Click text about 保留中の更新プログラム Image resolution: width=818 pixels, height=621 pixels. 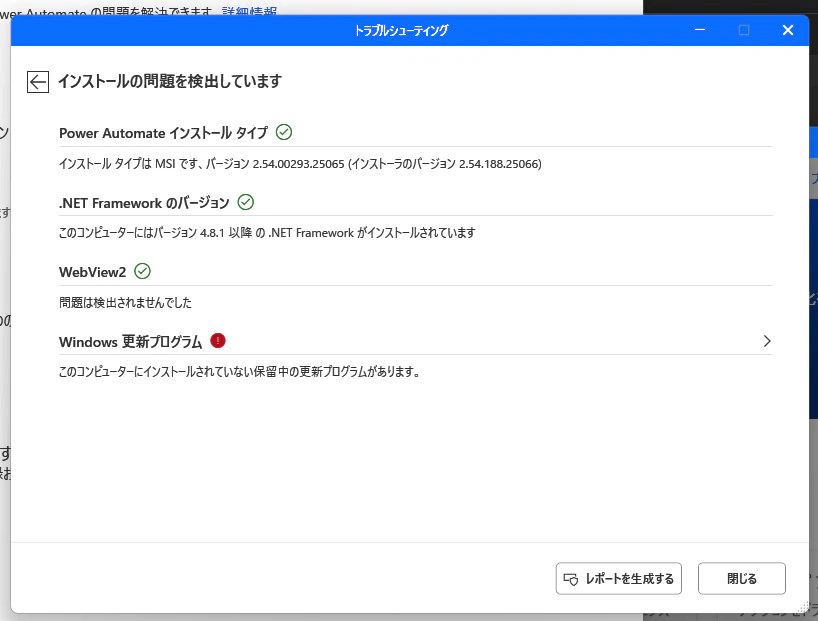coord(239,372)
